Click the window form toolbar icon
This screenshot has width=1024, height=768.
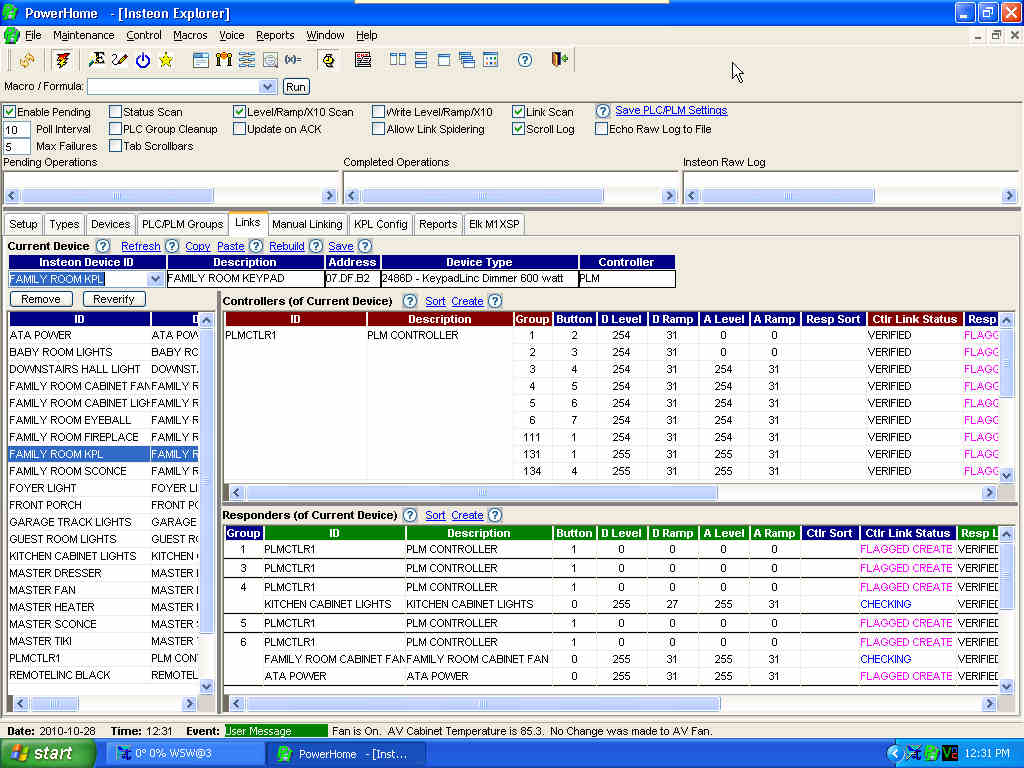(x=200, y=60)
